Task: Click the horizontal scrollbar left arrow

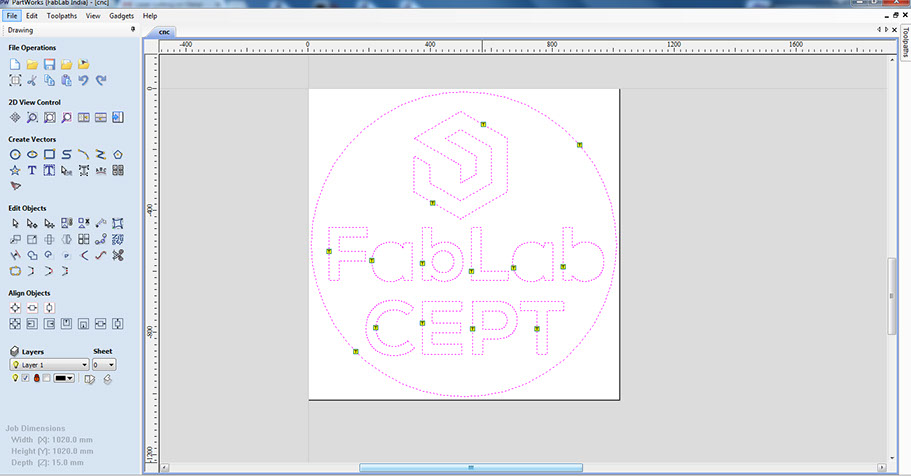Action: (x=164, y=467)
